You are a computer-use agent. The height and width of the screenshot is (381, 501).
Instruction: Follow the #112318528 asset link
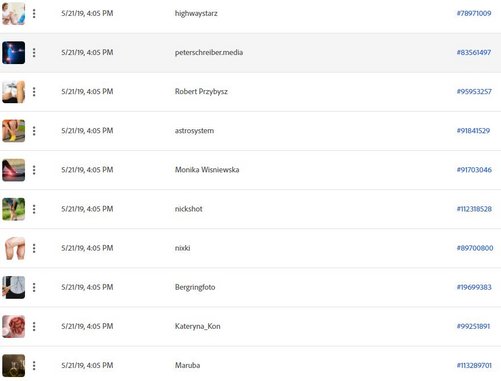pyautogui.click(x=474, y=209)
